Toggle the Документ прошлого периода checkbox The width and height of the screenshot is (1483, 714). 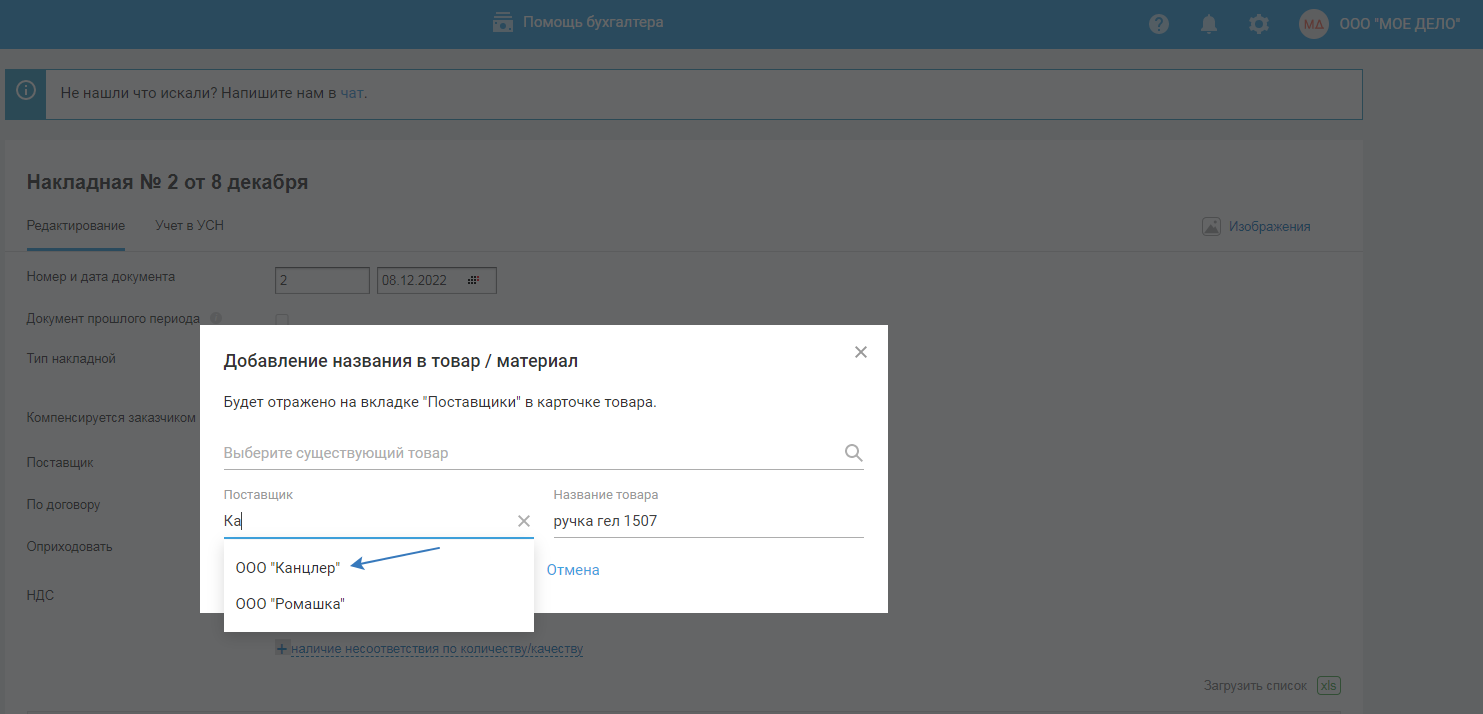[x=282, y=320]
